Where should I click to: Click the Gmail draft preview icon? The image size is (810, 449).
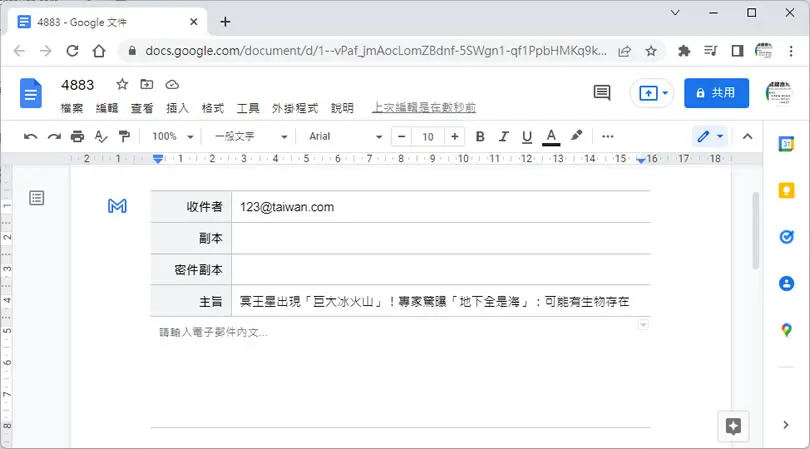117,206
